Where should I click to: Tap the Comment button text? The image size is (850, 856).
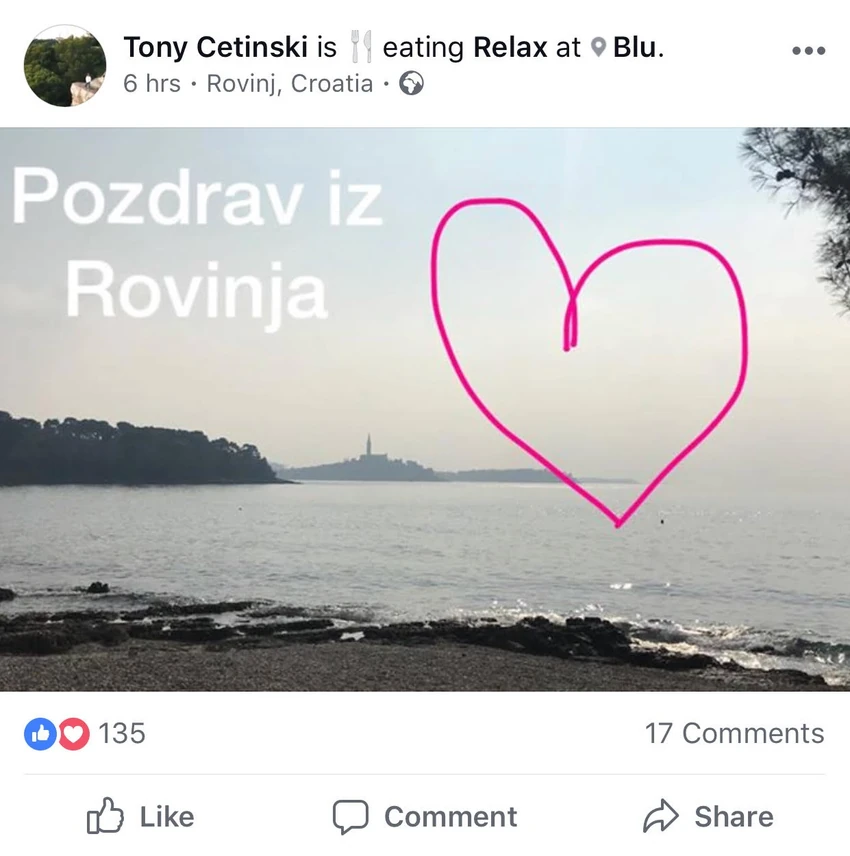click(450, 817)
